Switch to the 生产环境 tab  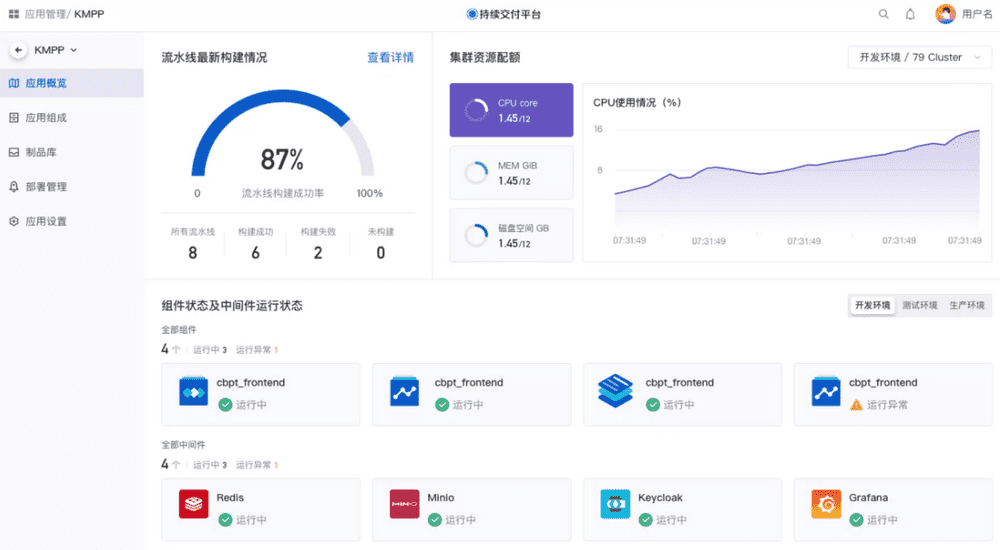click(x=967, y=306)
